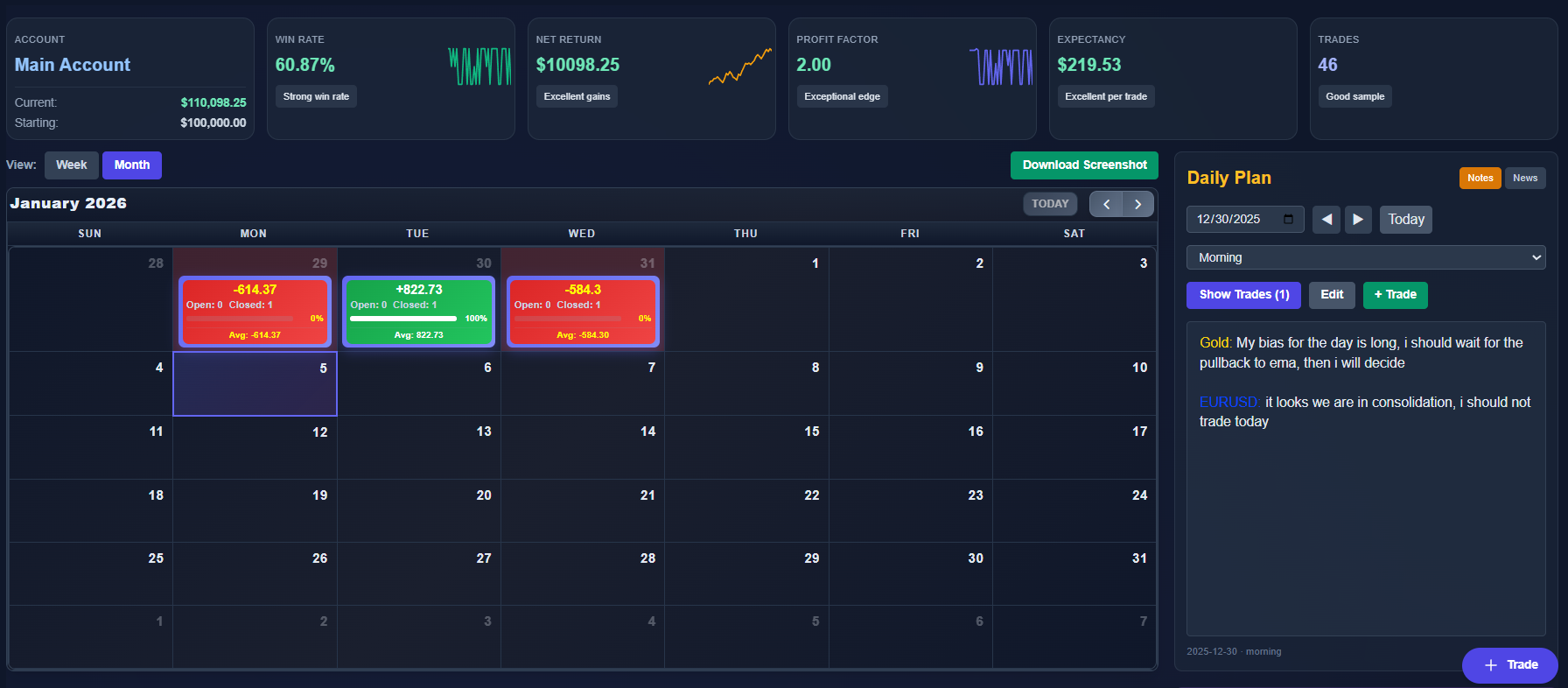Image resolution: width=1568 pixels, height=688 pixels.
Task: Click the 0% progress bar on -584.3 card
Action: 568,319
